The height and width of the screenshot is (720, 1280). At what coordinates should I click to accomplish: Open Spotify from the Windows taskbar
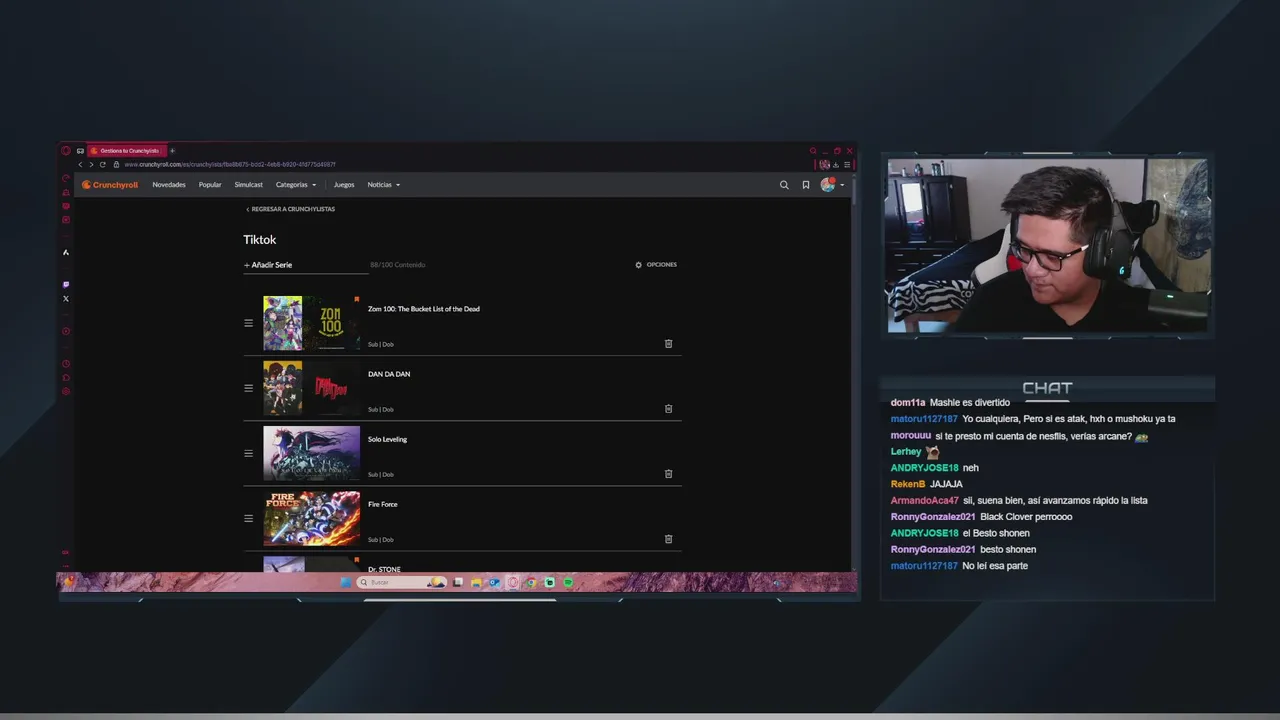pos(568,582)
